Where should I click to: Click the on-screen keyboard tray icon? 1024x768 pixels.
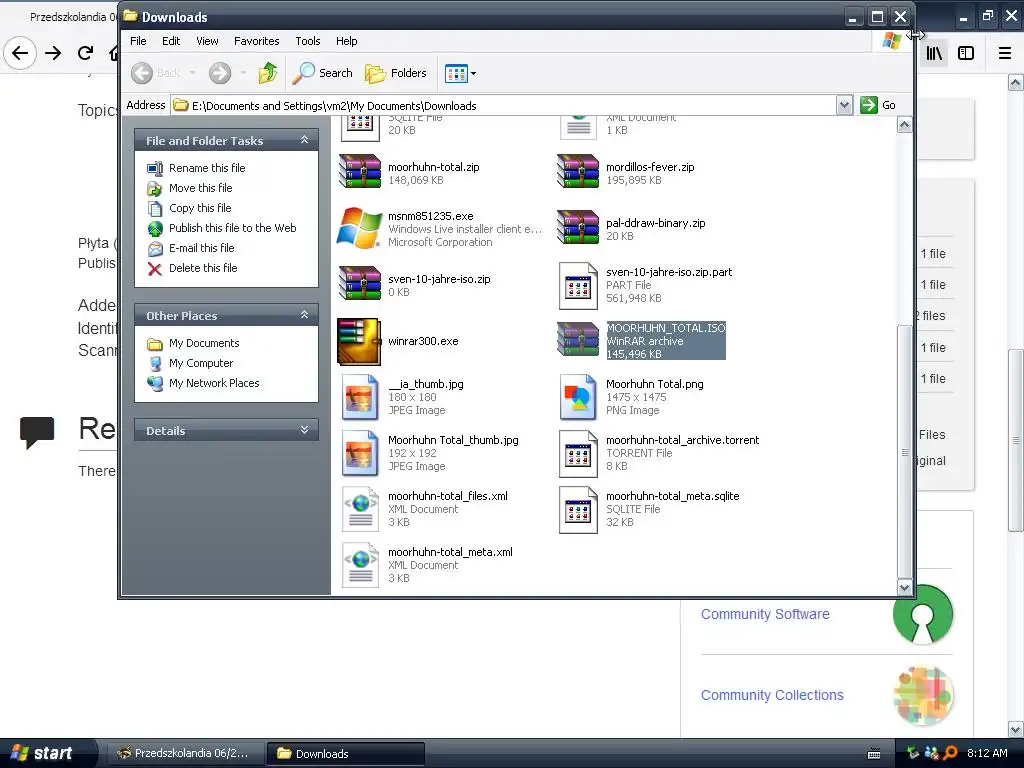[874, 754]
